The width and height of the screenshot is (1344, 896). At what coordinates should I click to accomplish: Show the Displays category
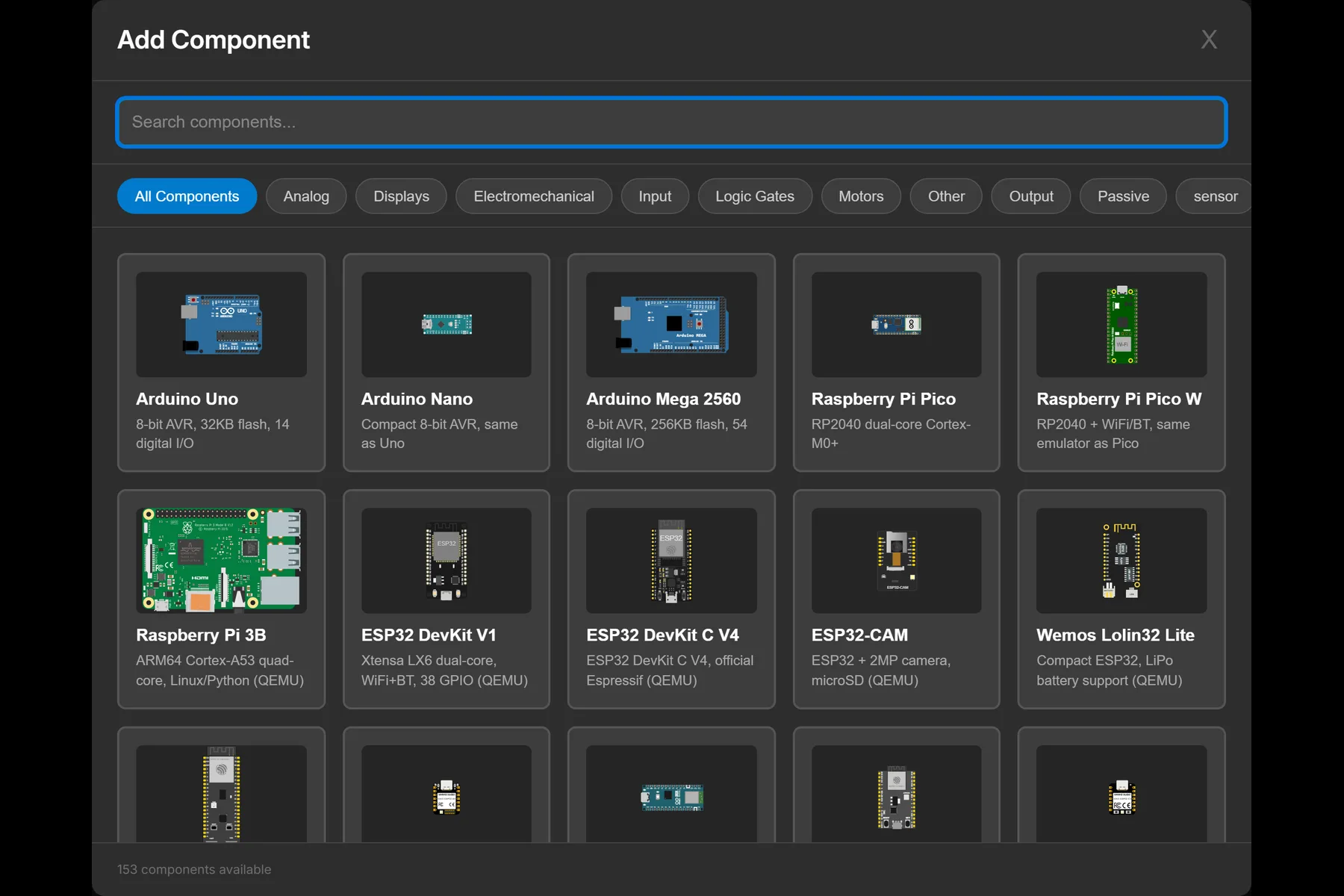point(401,196)
